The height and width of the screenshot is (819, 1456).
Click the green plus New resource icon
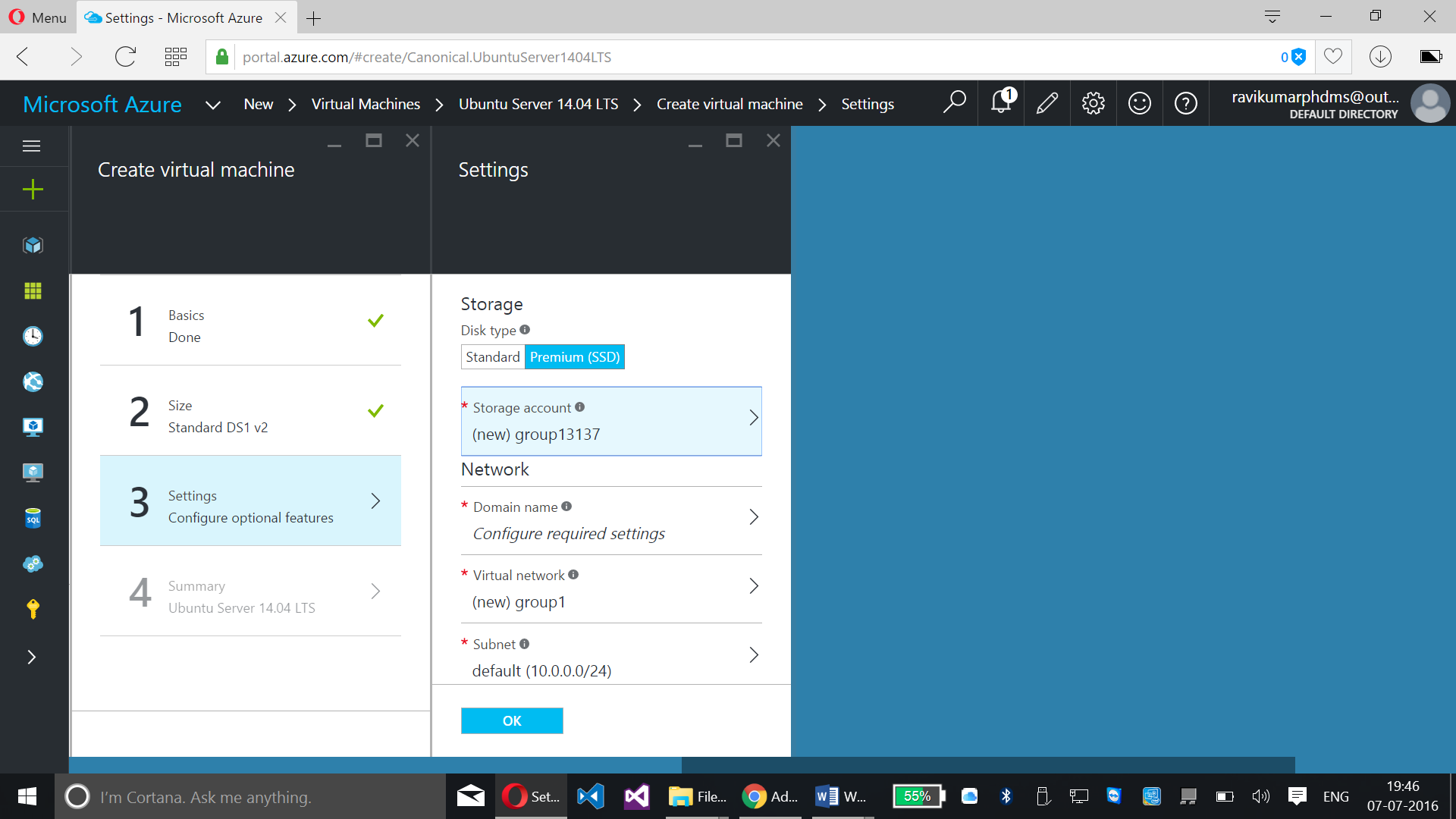pyautogui.click(x=33, y=190)
